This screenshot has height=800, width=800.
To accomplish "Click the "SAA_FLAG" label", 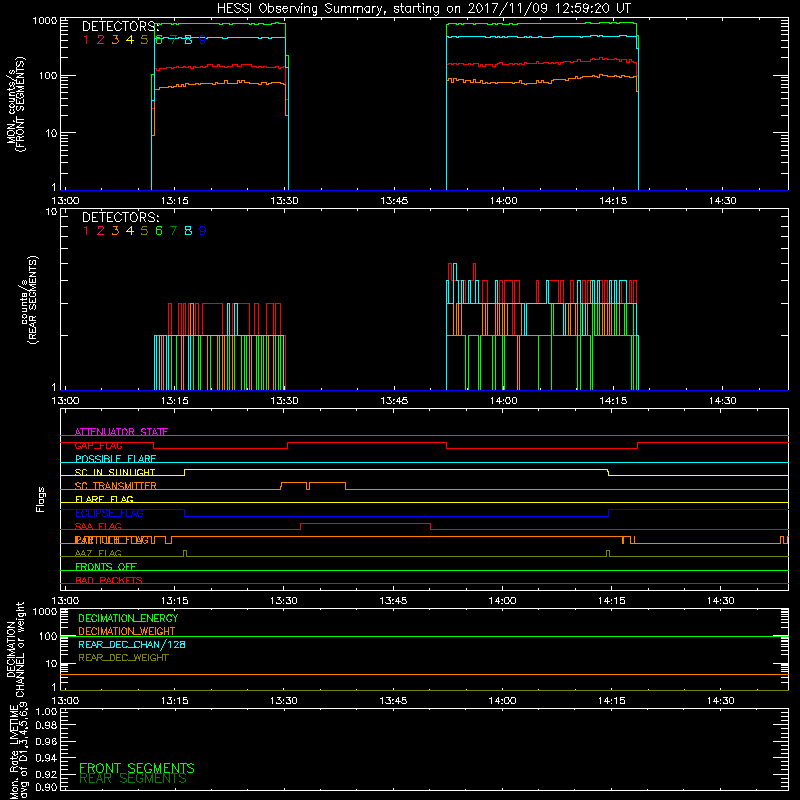I will [x=98, y=527].
